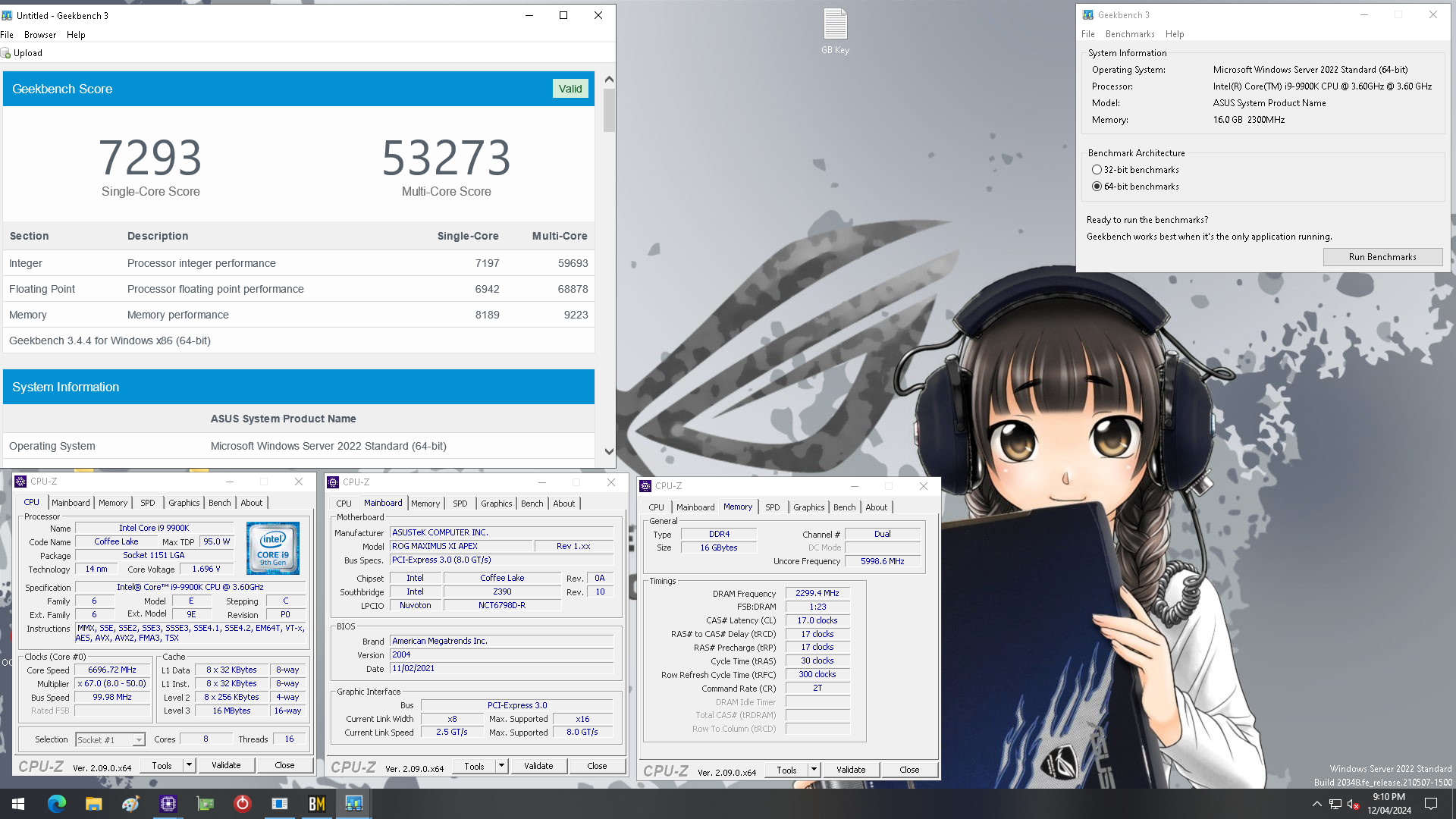Open the green graphics card utility in the taskbar
The height and width of the screenshot is (819, 1456).
205,804
